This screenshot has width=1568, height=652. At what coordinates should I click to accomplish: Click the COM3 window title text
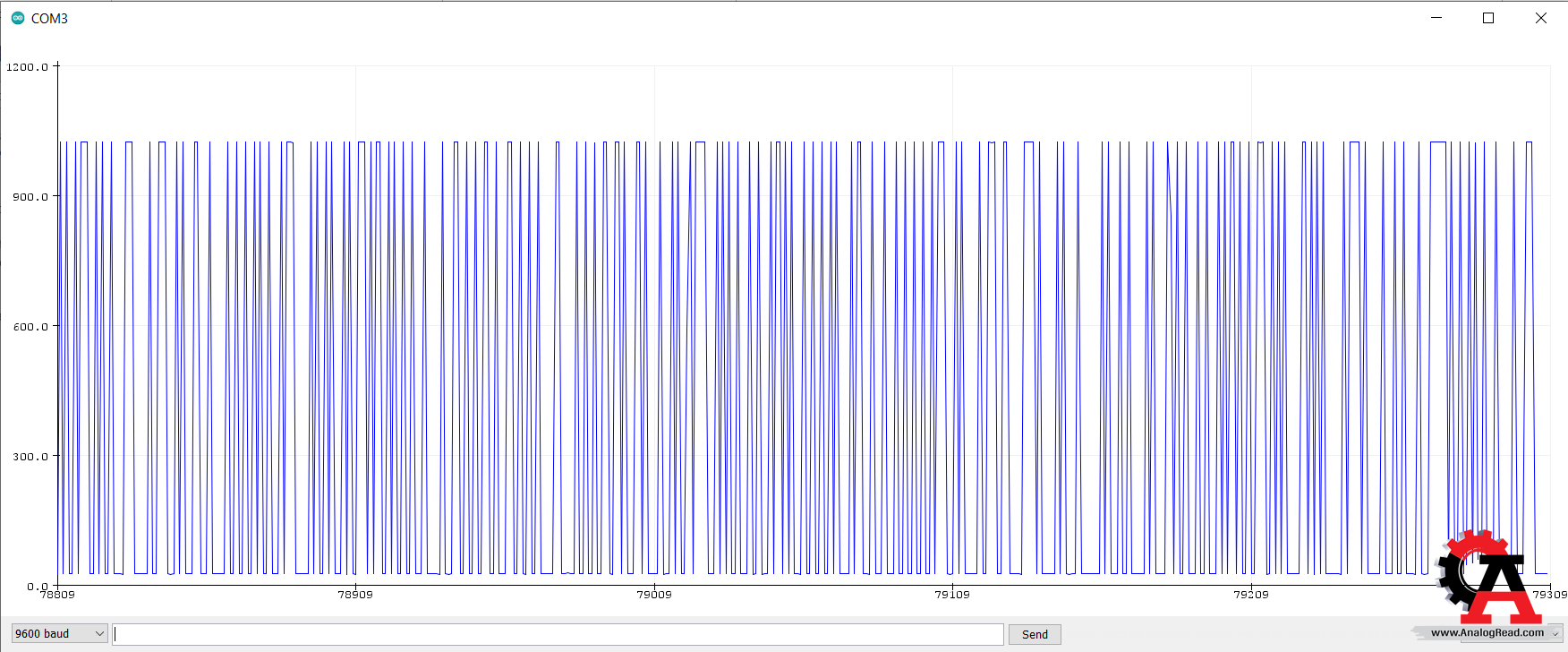point(49,19)
